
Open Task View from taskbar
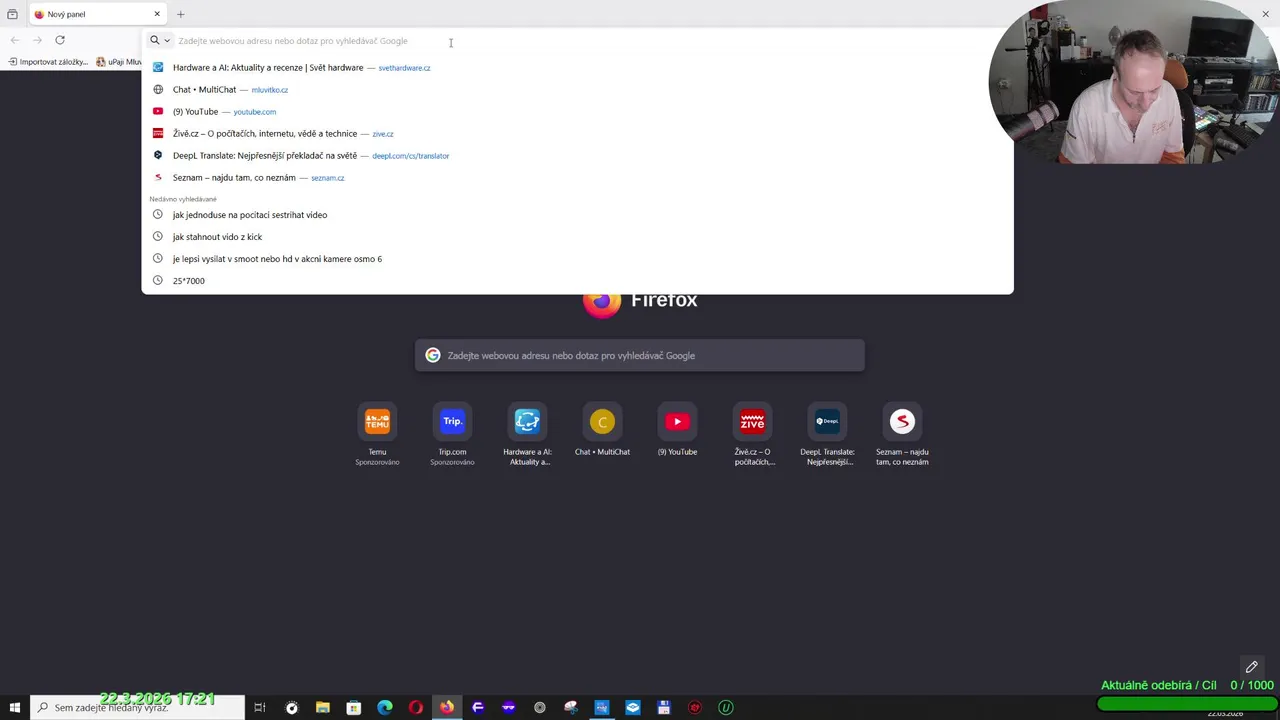coord(260,708)
